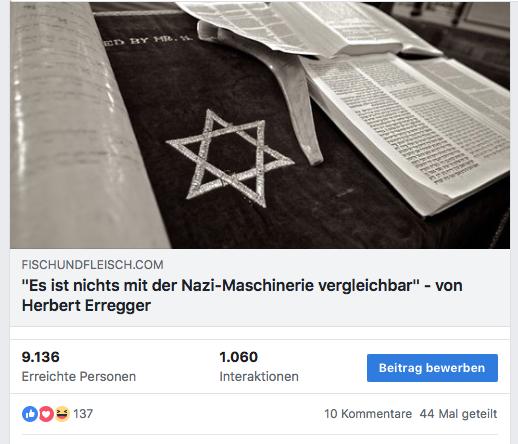Click the 1.060 interactions number
This screenshot has width=518, height=444.
[x=239, y=357]
